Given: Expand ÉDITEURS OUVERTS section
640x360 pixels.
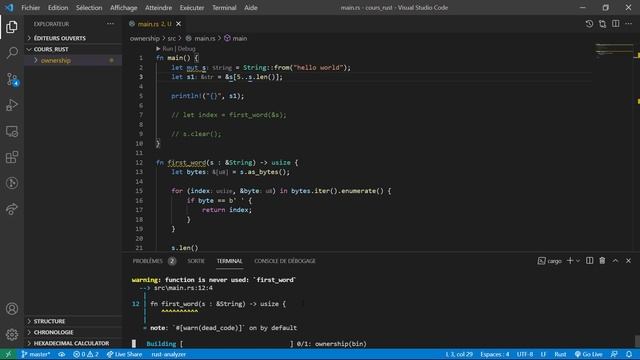Looking at the screenshot, I should 73,38.
